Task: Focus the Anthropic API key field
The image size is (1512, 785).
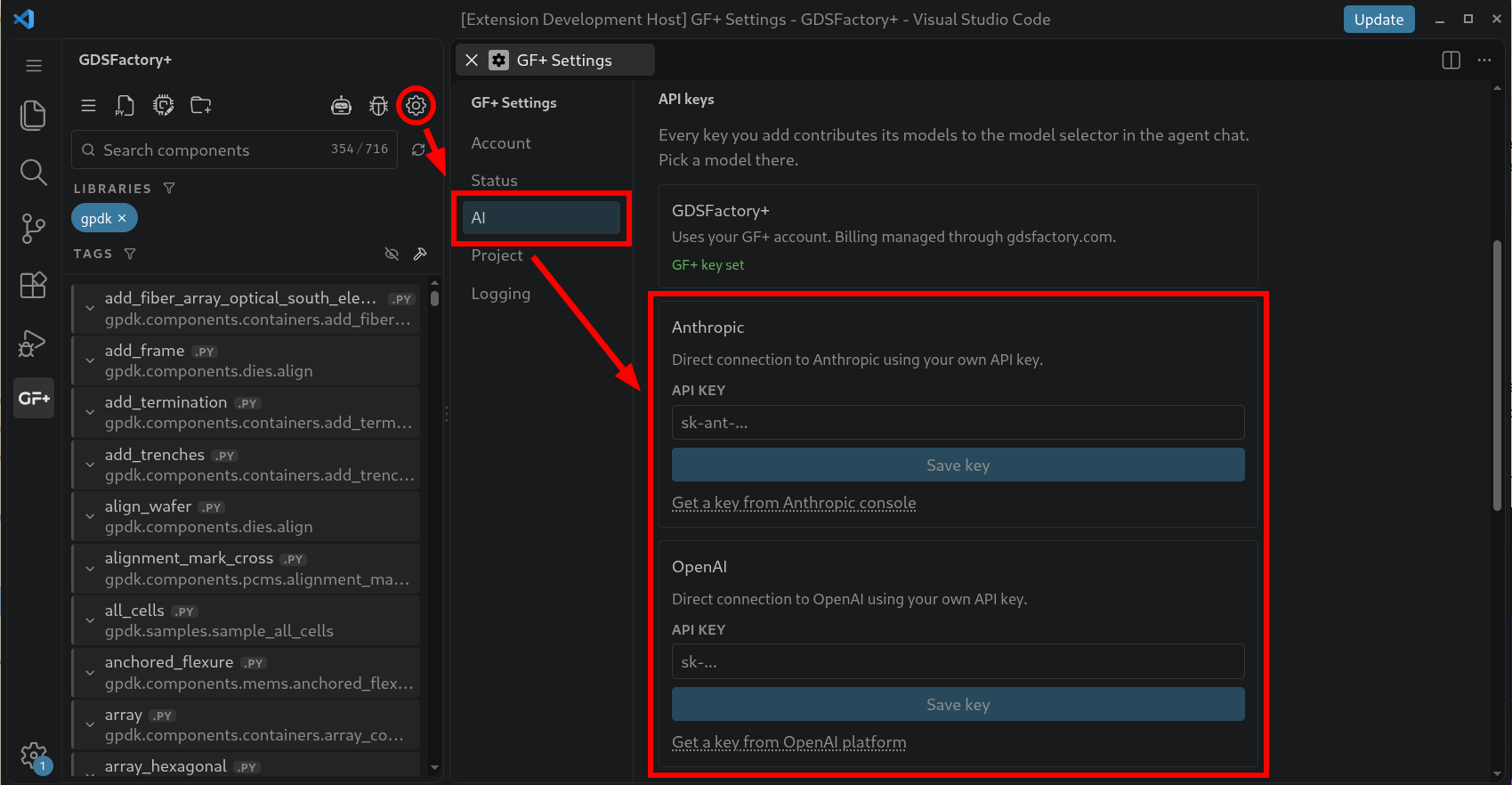Action: point(958,423)
